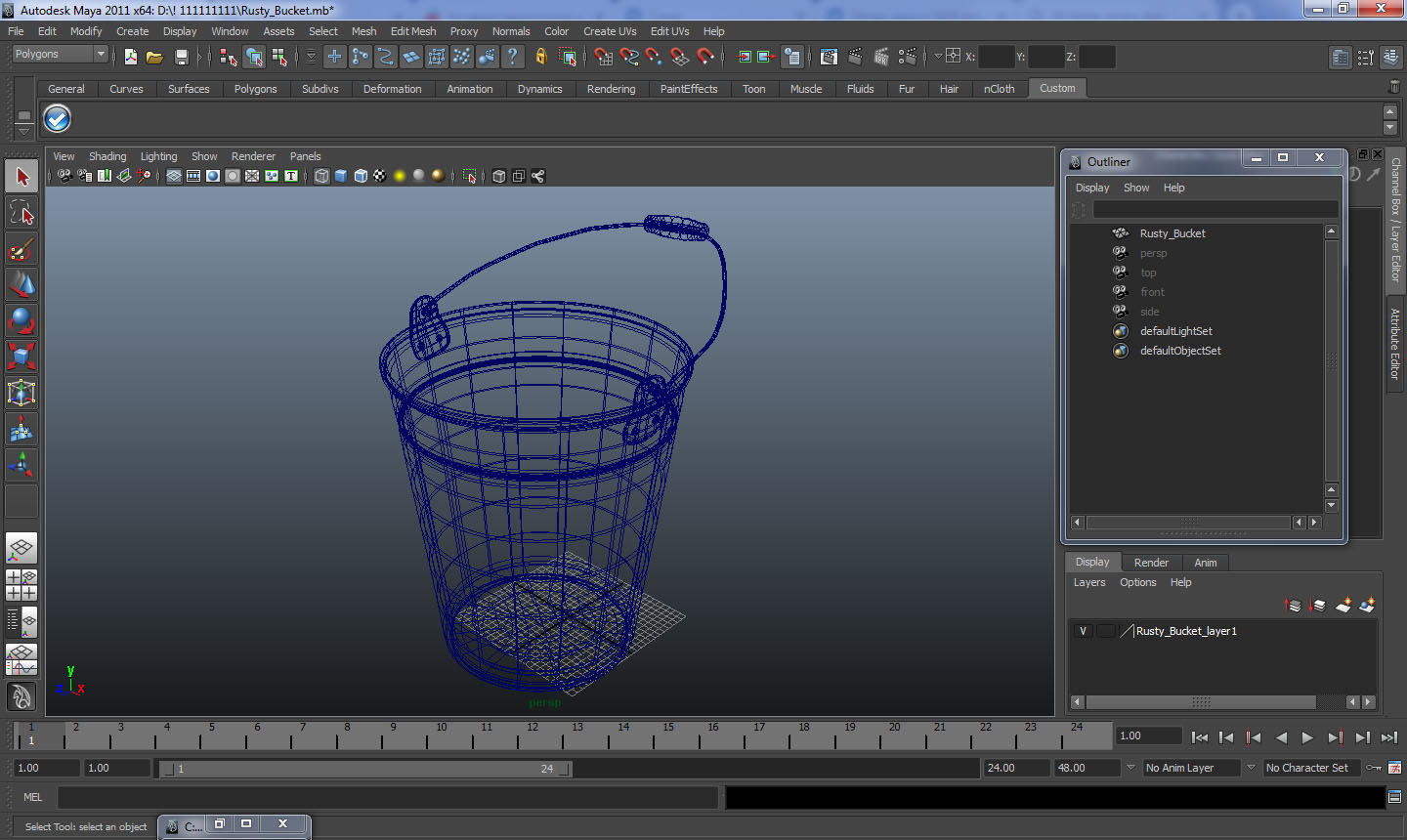The width and height of the screenshot is (1407, 840).
Task: Click the lock current selection padlock icon
Action: [541, 57]
